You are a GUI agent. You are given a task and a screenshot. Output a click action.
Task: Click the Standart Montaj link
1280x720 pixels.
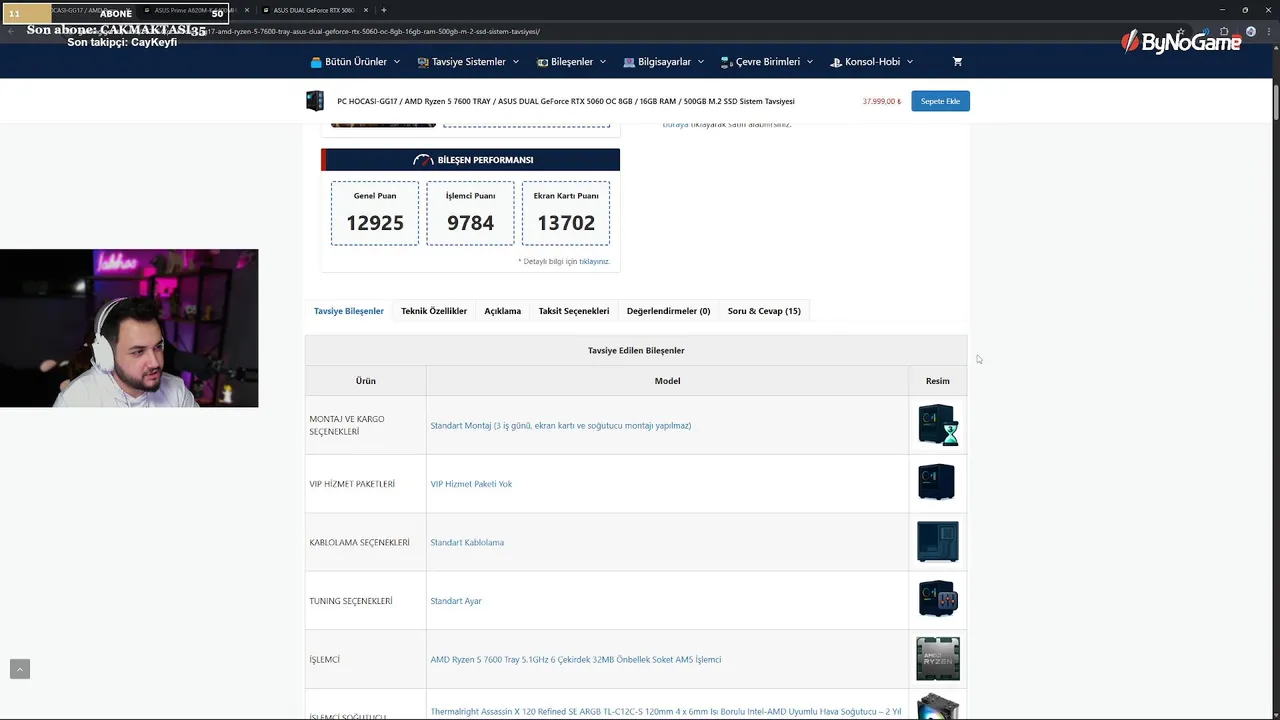[x=561, y=425]
